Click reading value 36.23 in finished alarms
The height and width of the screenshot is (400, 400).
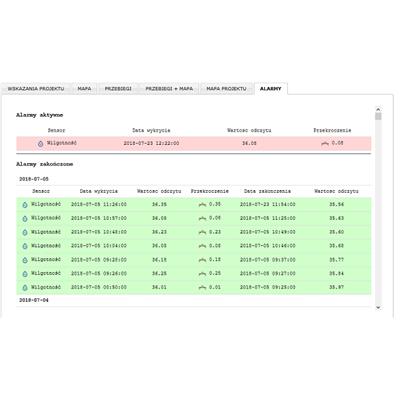tap(159, 232)
